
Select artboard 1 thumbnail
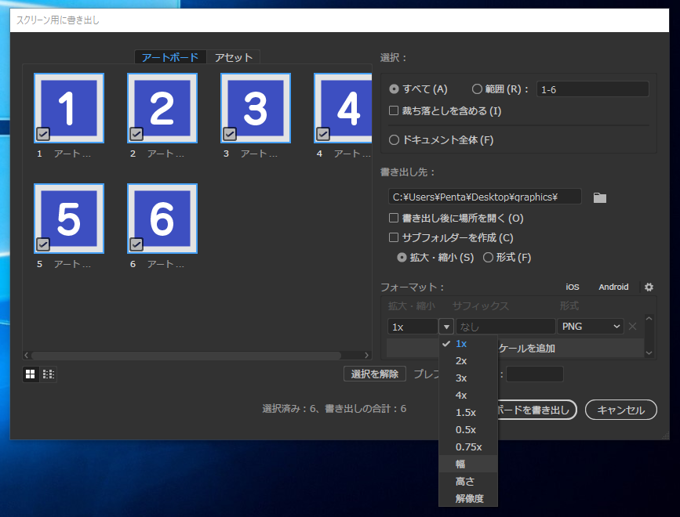(x=69, y=108)
